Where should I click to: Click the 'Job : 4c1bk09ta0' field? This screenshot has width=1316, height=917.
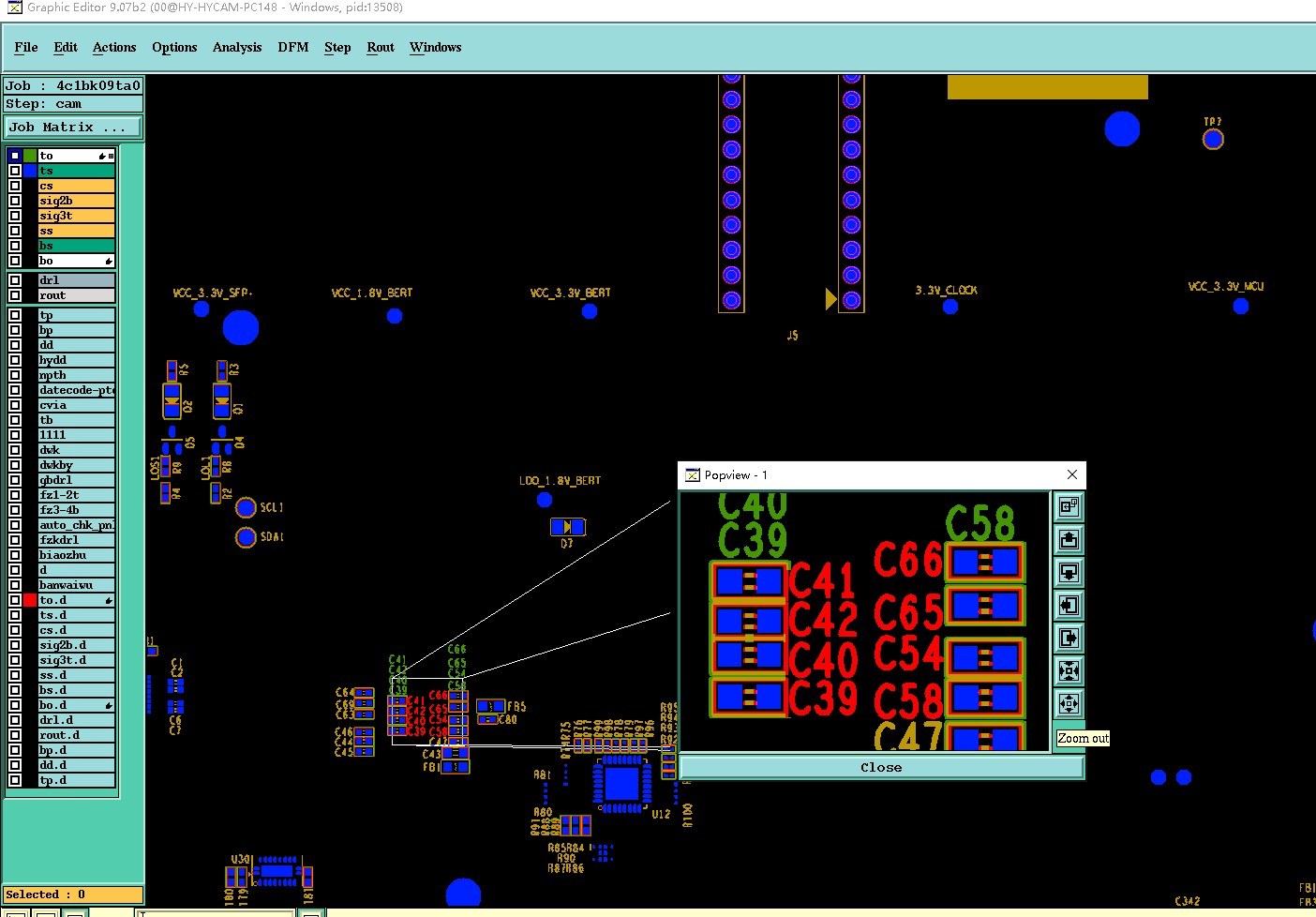coord(73,85)
